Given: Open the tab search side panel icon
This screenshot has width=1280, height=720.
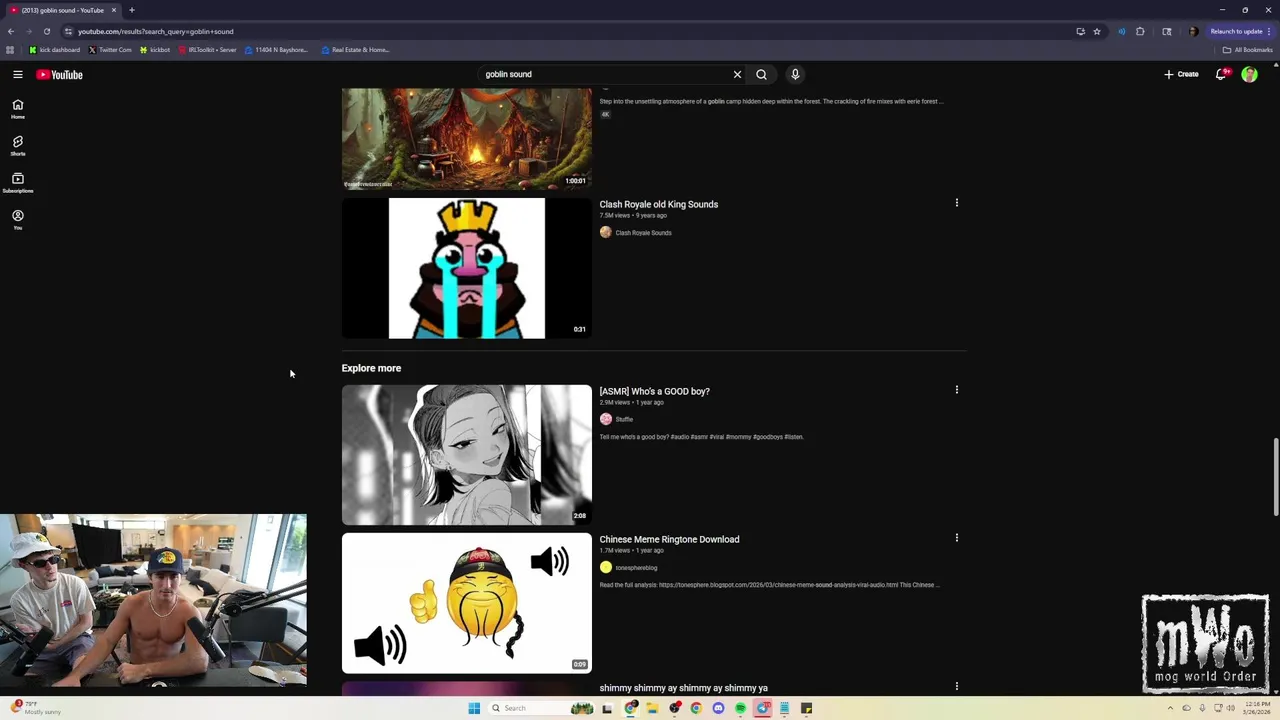Looking at the screenshot, I should (1167, 31).
